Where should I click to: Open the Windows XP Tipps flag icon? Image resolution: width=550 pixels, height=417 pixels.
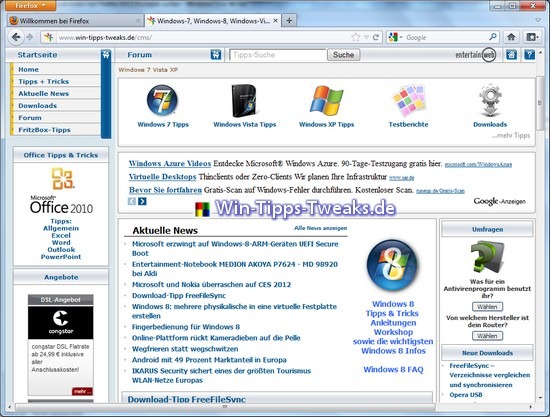pos(327,101)
